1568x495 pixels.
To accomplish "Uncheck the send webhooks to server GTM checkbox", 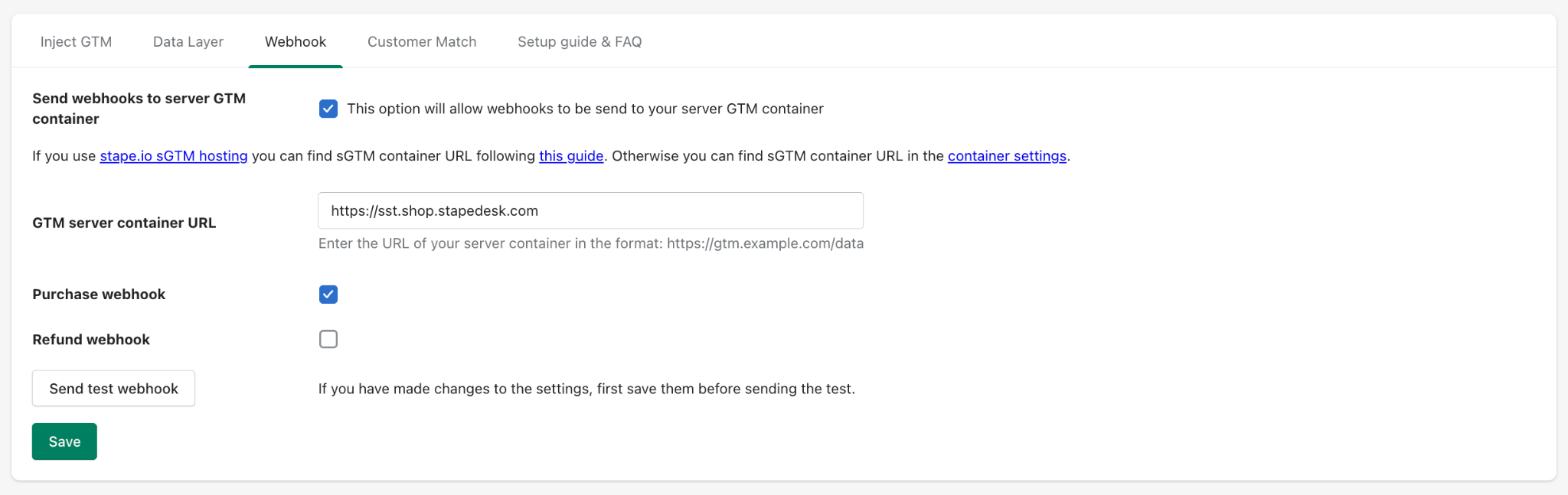I will tap(328, 109).
